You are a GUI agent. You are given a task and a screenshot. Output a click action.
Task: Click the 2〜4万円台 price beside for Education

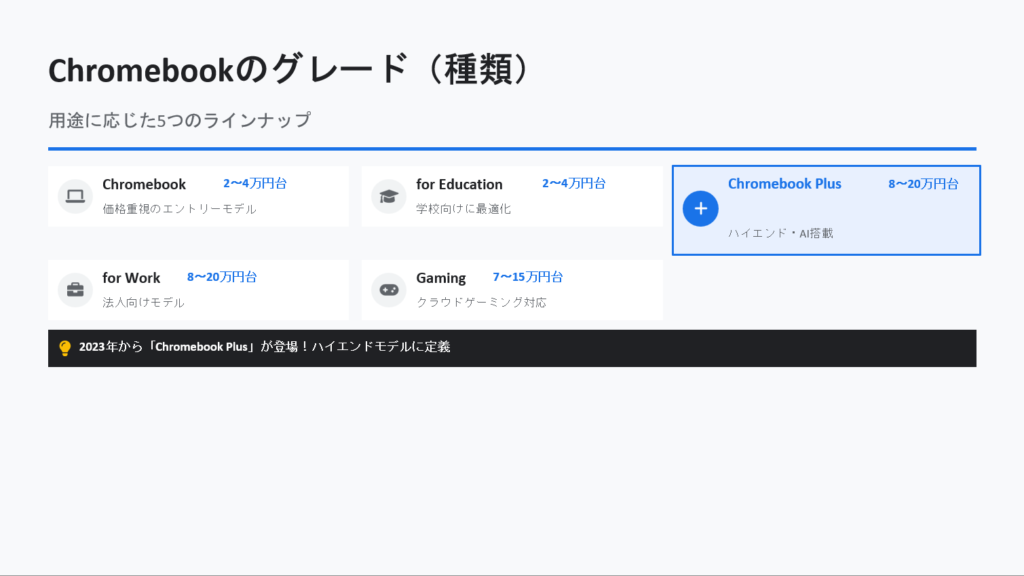point(573,184)
